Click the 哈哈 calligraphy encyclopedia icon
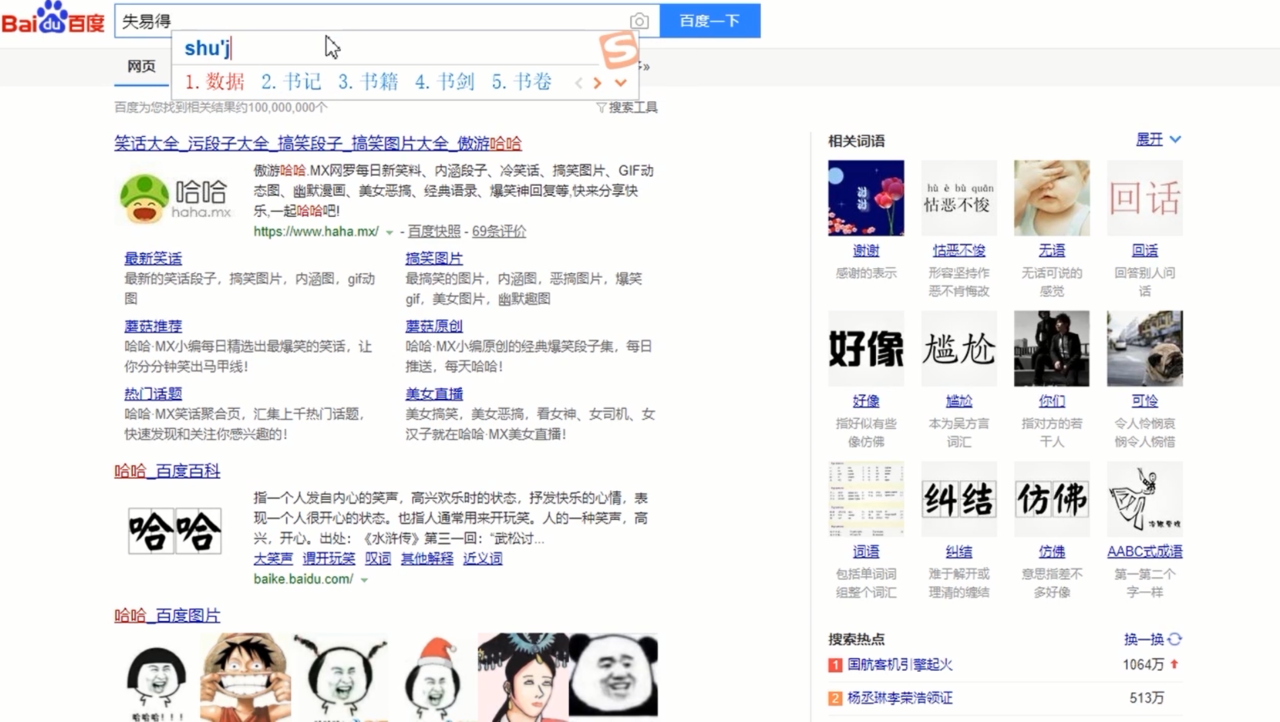This screenshot has width=1280, height=722. pyautogui.click(x=174, y=531)
